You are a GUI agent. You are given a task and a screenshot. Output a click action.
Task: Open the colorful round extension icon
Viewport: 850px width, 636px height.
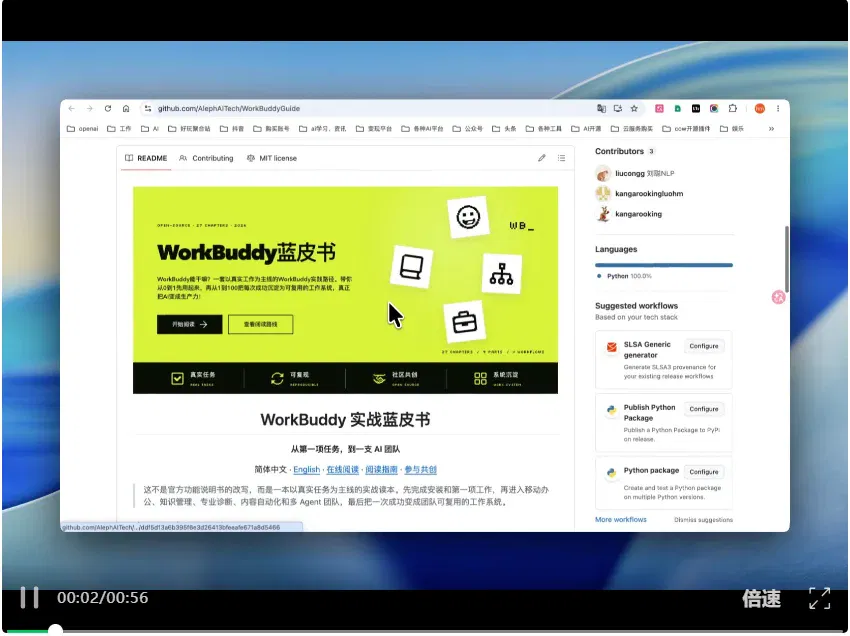(714, 108)
